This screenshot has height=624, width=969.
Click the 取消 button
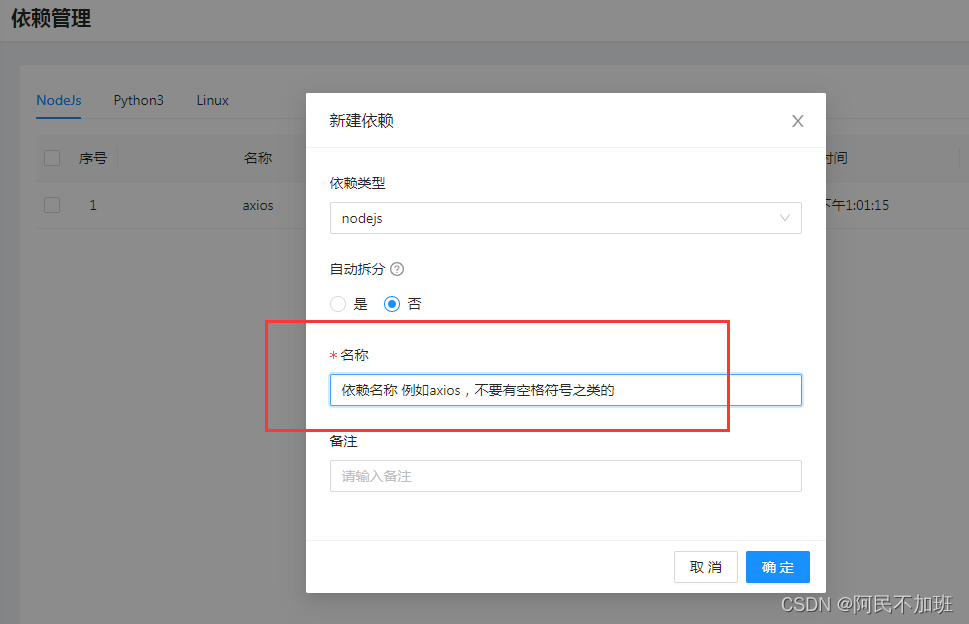pyautogui.click(x=706, y=567)
